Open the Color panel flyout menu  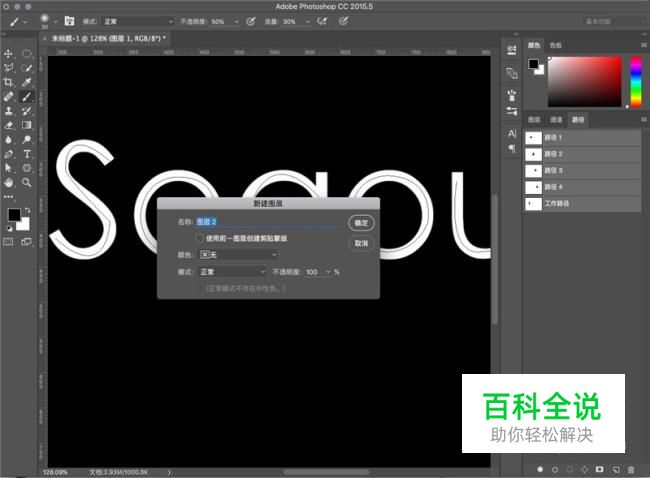pyautogui.click(x=644, y=45)
